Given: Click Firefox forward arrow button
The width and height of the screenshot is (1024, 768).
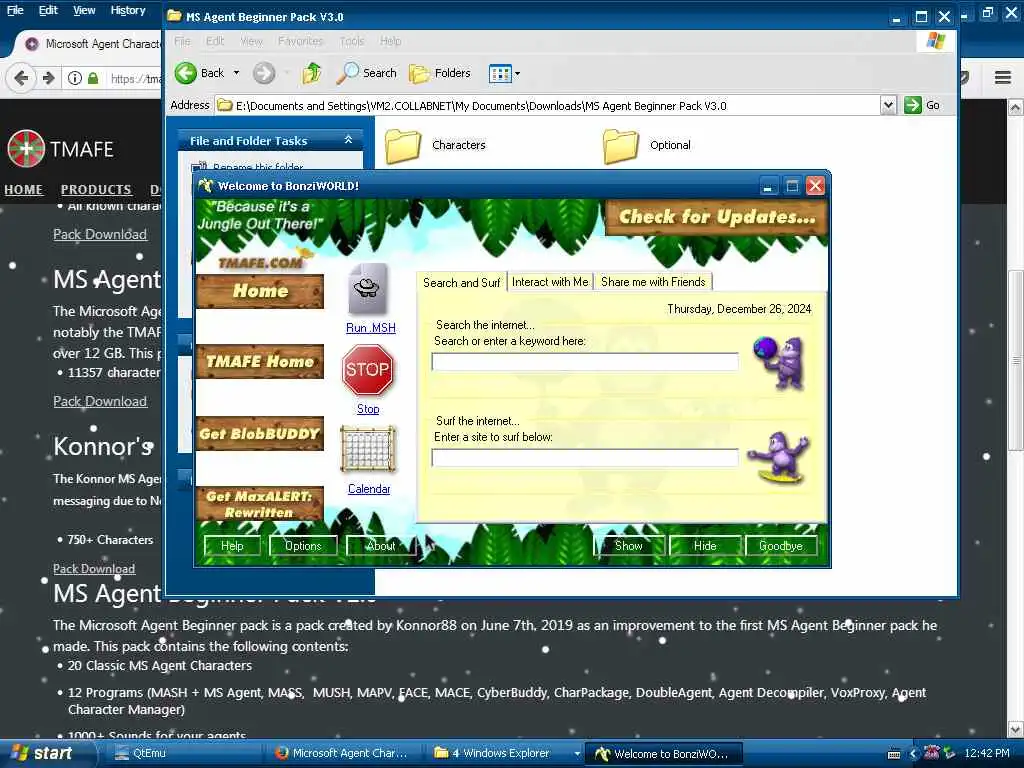Looking at the screenshot, I should point(48,78).
